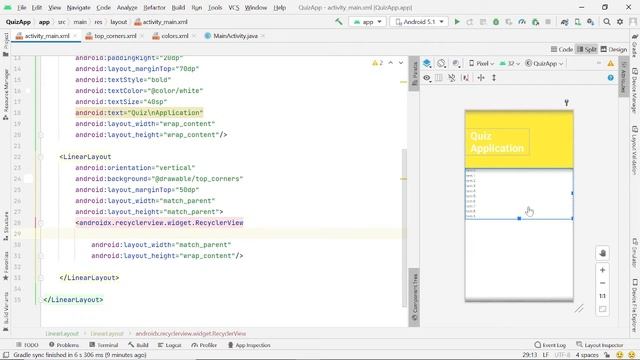Select the Pan hand tool in preview
640x360 pixels.
pyautogui.click(x=602, y=253)
